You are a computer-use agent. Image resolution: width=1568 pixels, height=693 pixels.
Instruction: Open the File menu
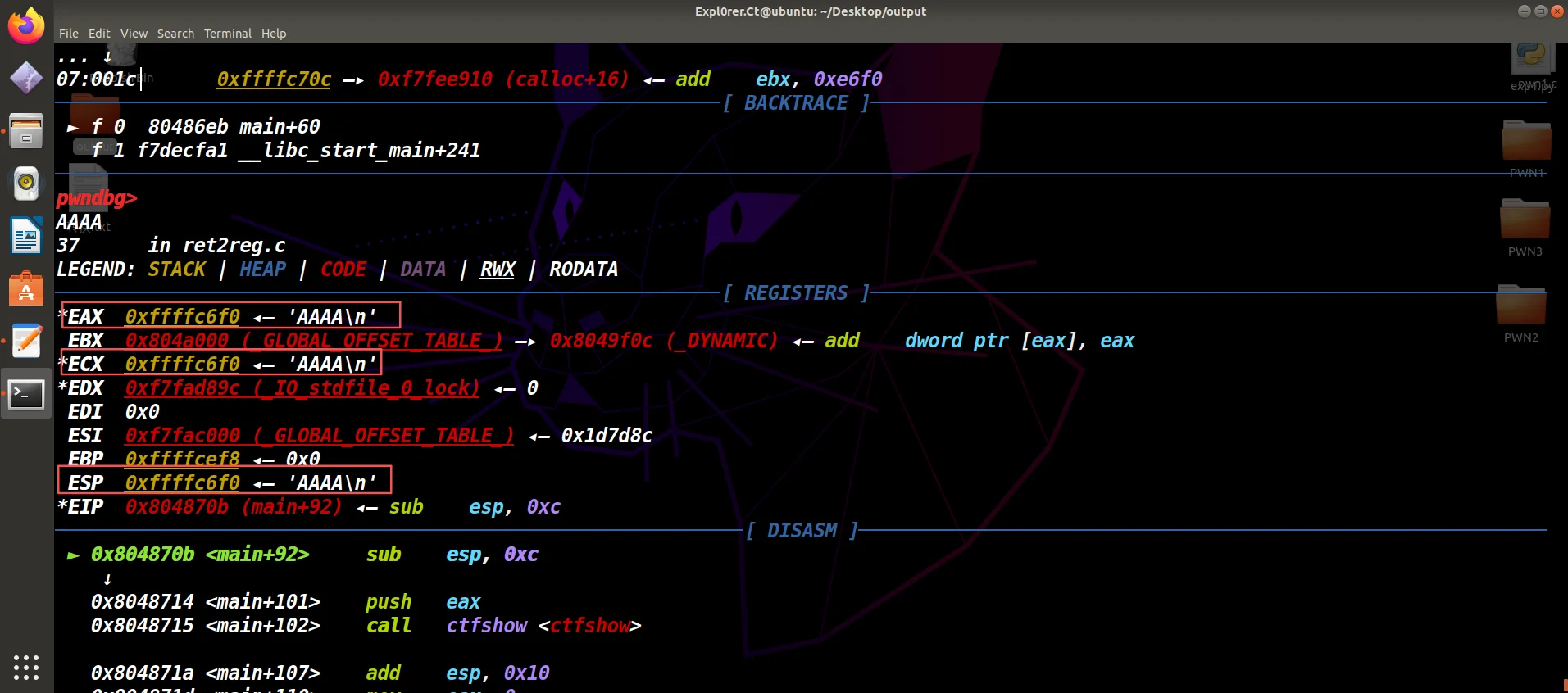(69, 34)
